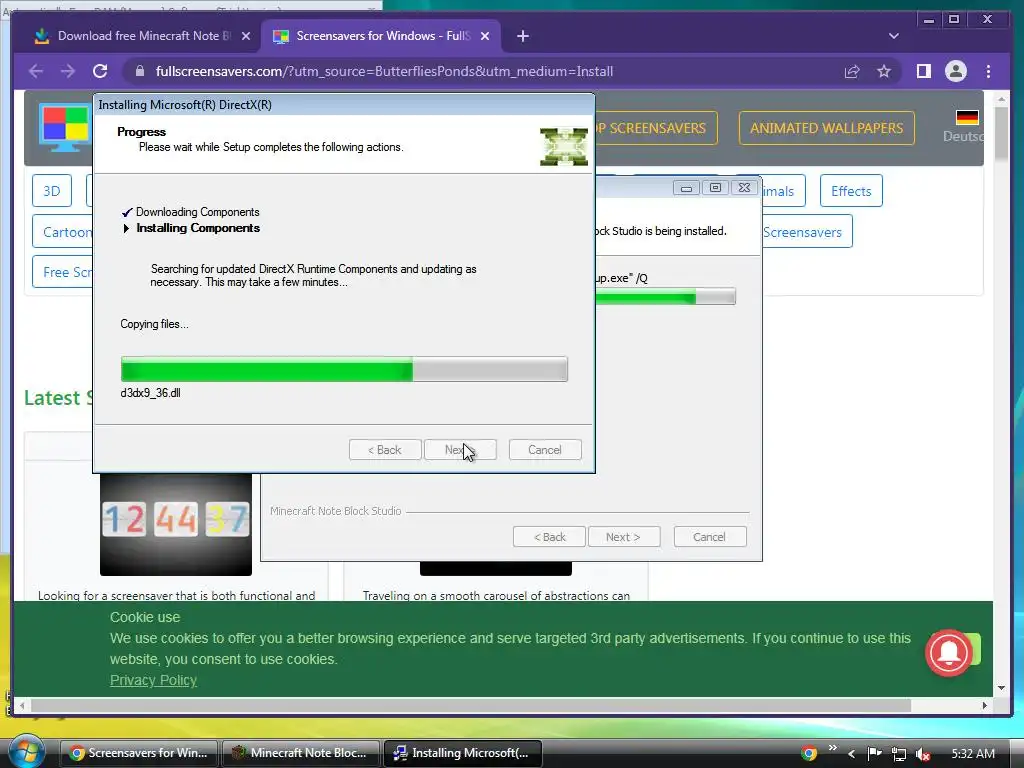This screenshot has height=768, width=1024.
Task: Open the network tray icon
Action: pyautogui.click(x=899, y=754)
